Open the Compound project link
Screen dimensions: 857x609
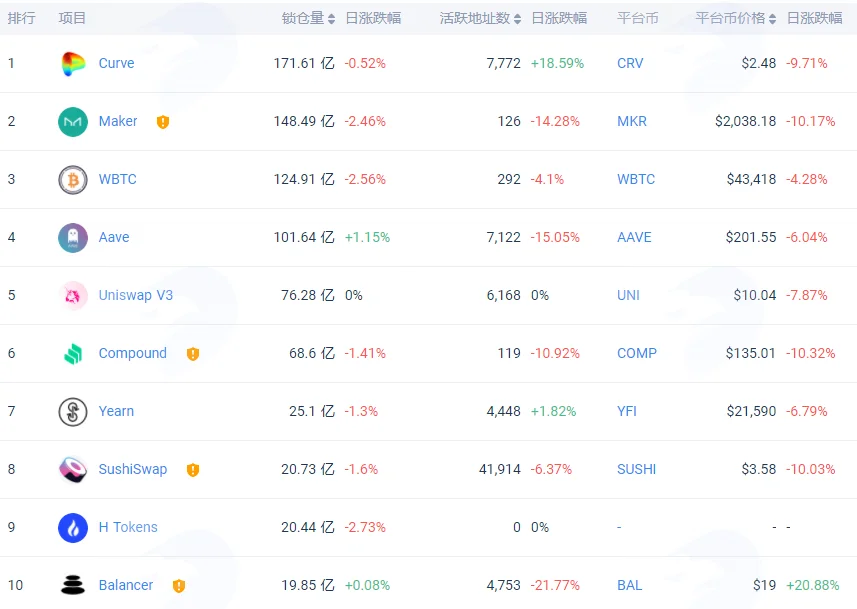tap(133, 353)
